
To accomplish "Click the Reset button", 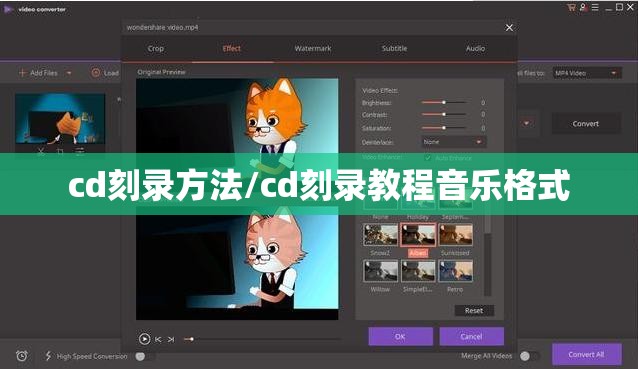I will click(x=474, y=310).
